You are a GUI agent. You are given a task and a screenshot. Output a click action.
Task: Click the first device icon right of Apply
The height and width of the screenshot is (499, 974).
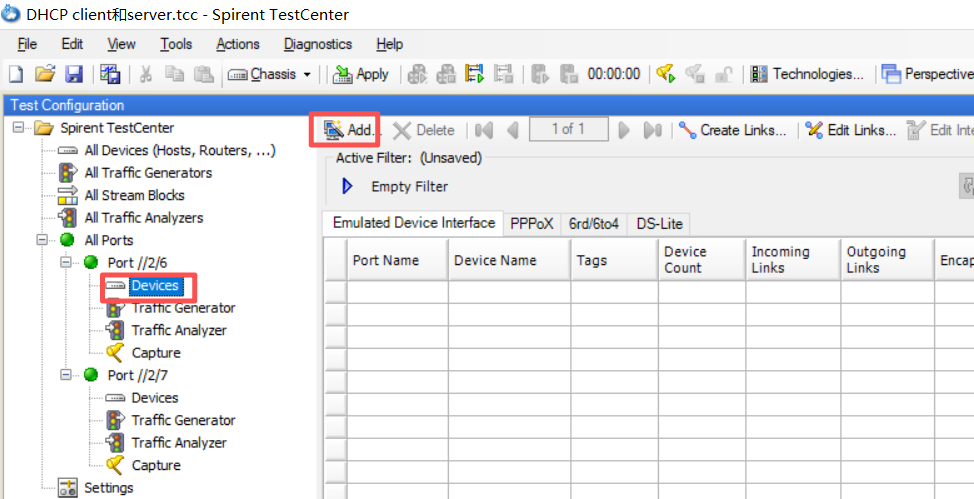coord(417,75)
